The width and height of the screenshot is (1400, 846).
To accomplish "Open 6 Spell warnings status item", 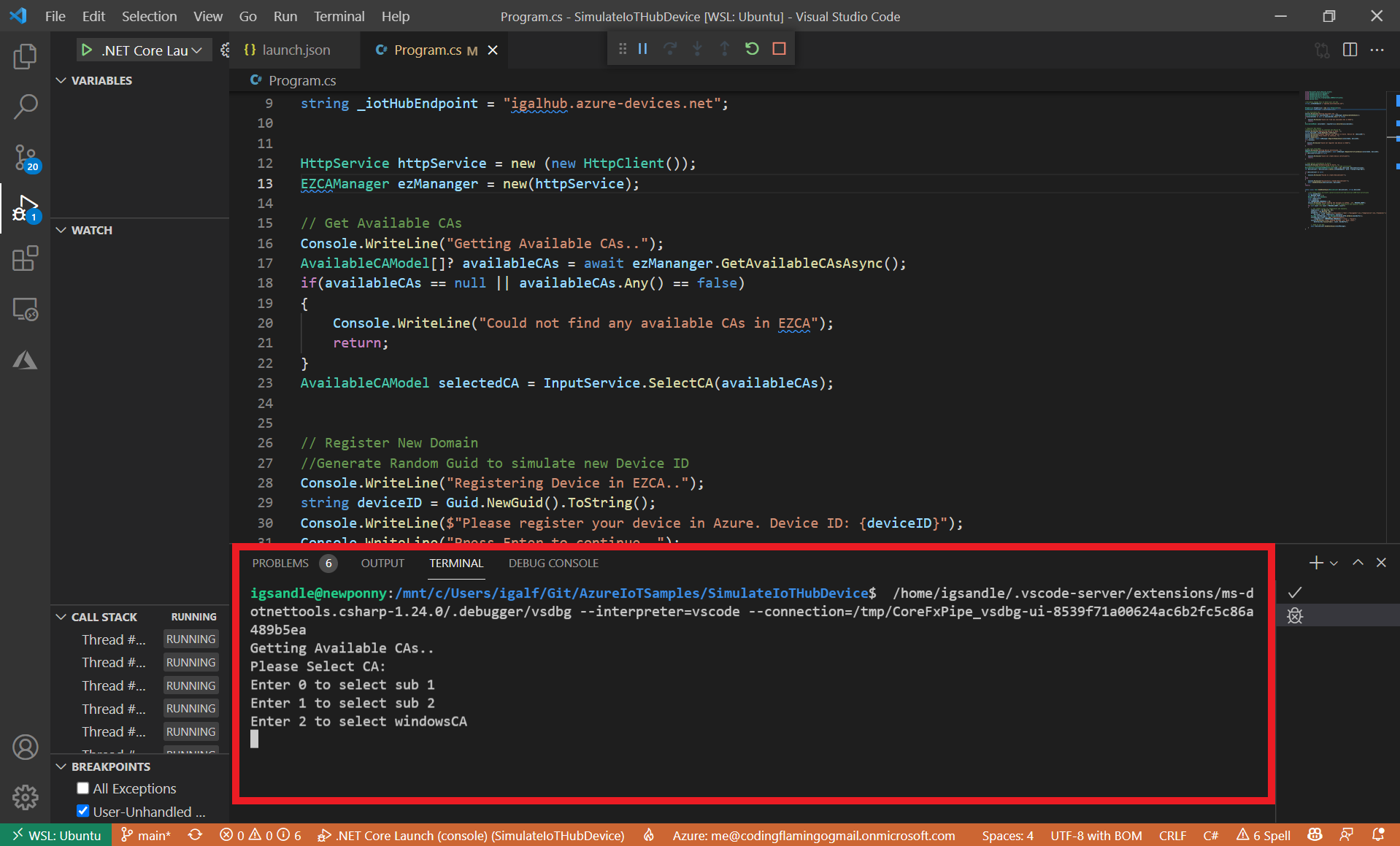I will 1264,835.
